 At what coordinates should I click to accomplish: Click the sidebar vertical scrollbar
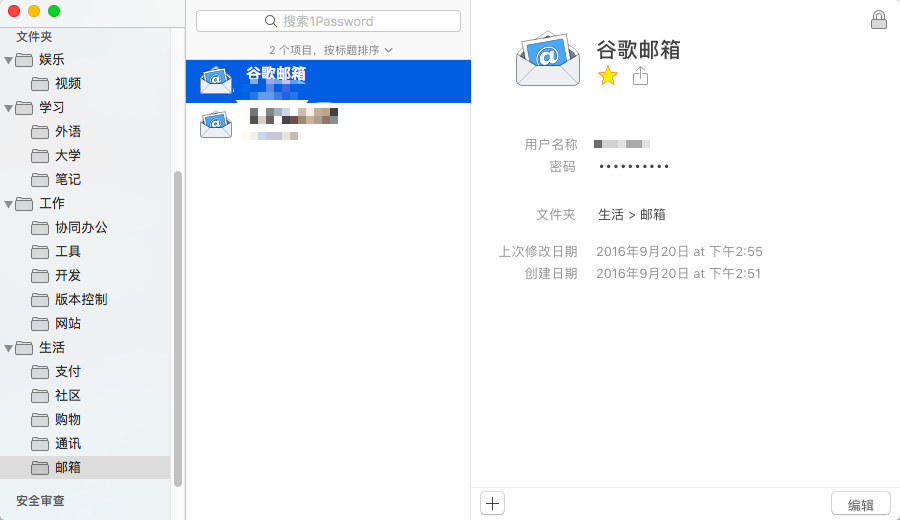(178, 329)
